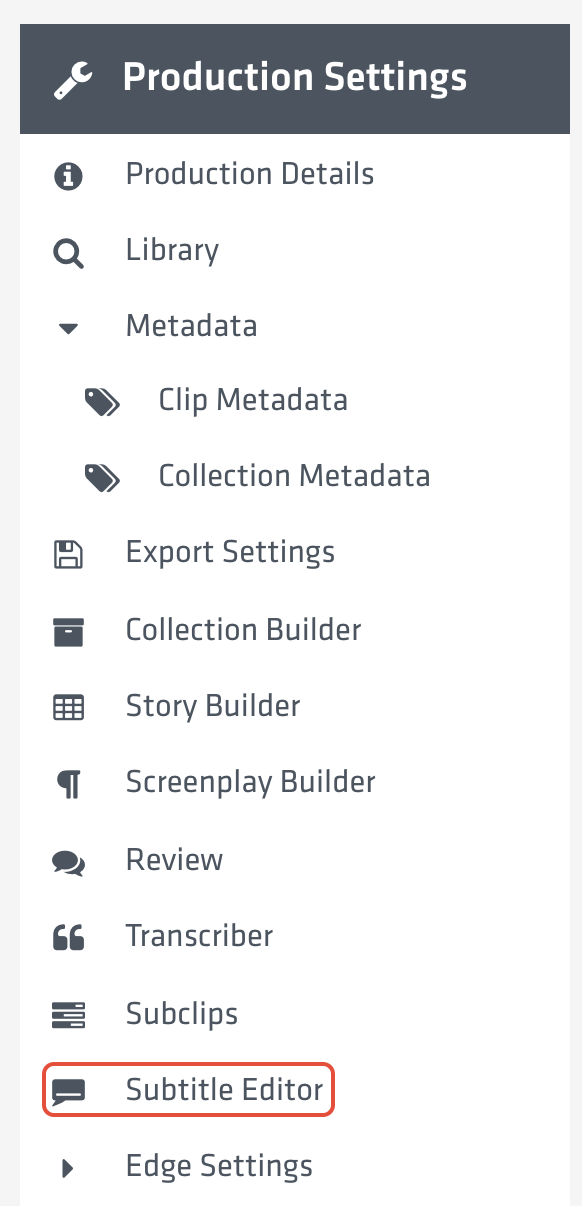This screenshot has height=1206, width=582.
Task: Open the Subtitle Editor page
Action: point(224,1090)
